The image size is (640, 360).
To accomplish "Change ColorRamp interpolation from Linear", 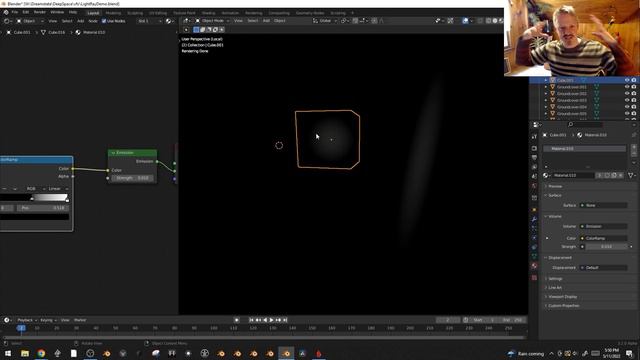I will click(57, 189).
